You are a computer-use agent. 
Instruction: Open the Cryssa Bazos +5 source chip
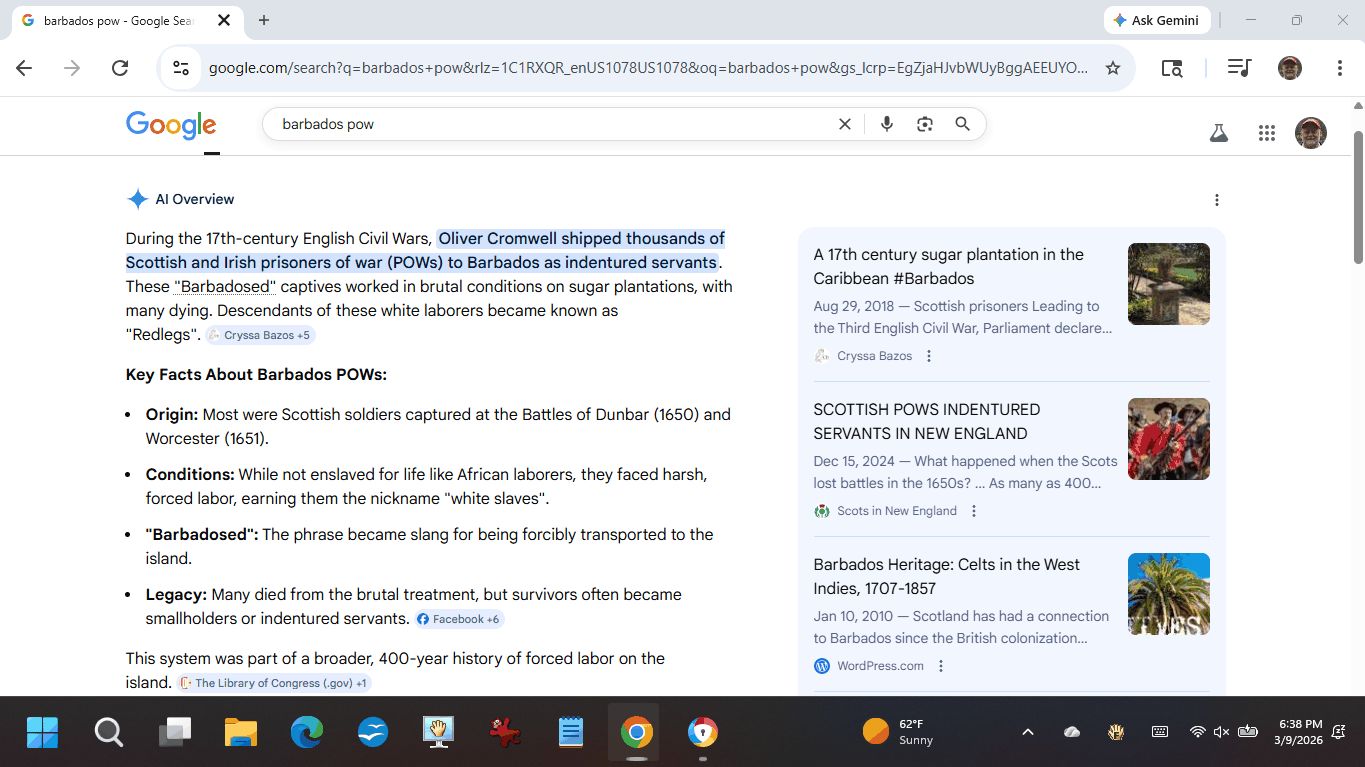point(260,335)
